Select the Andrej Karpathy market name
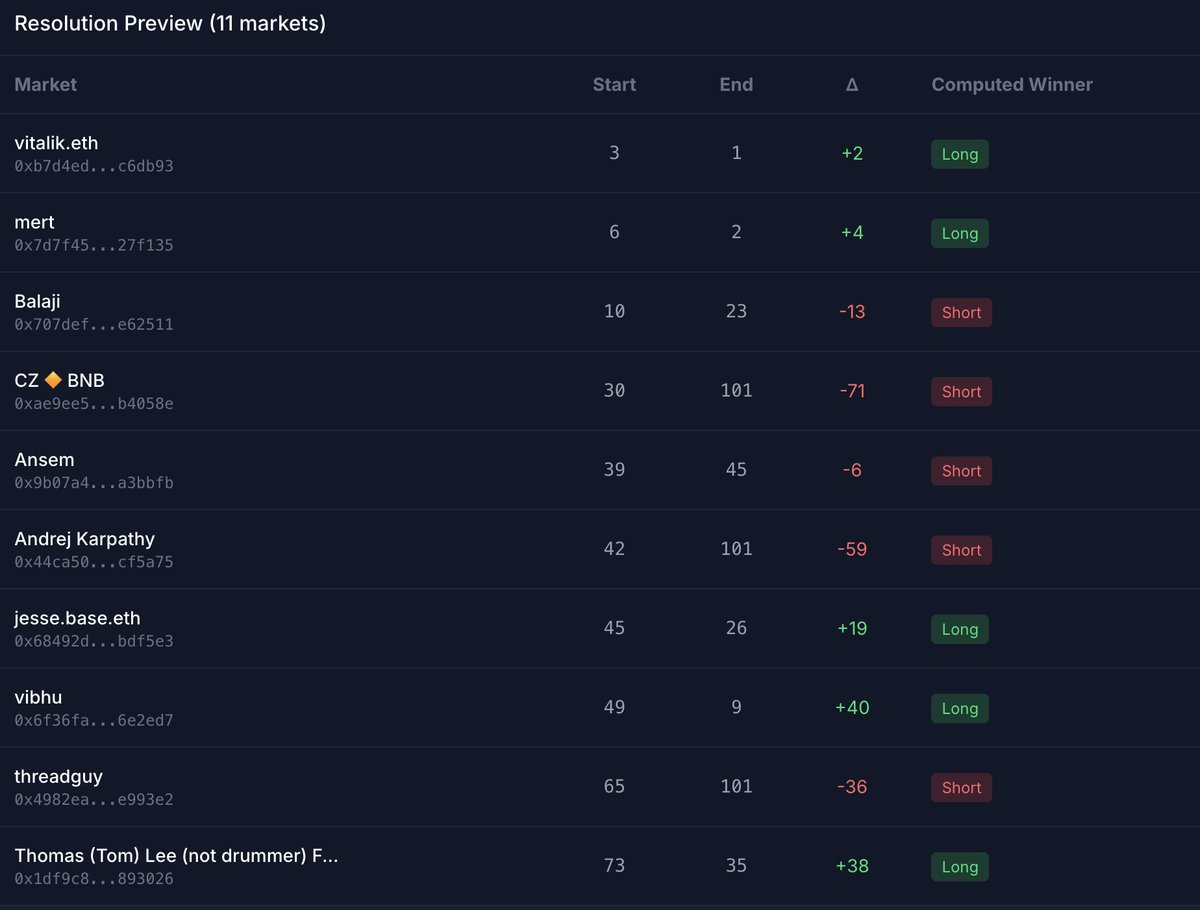The width and height of the screenshot is (1200, 910). point(85,539)
